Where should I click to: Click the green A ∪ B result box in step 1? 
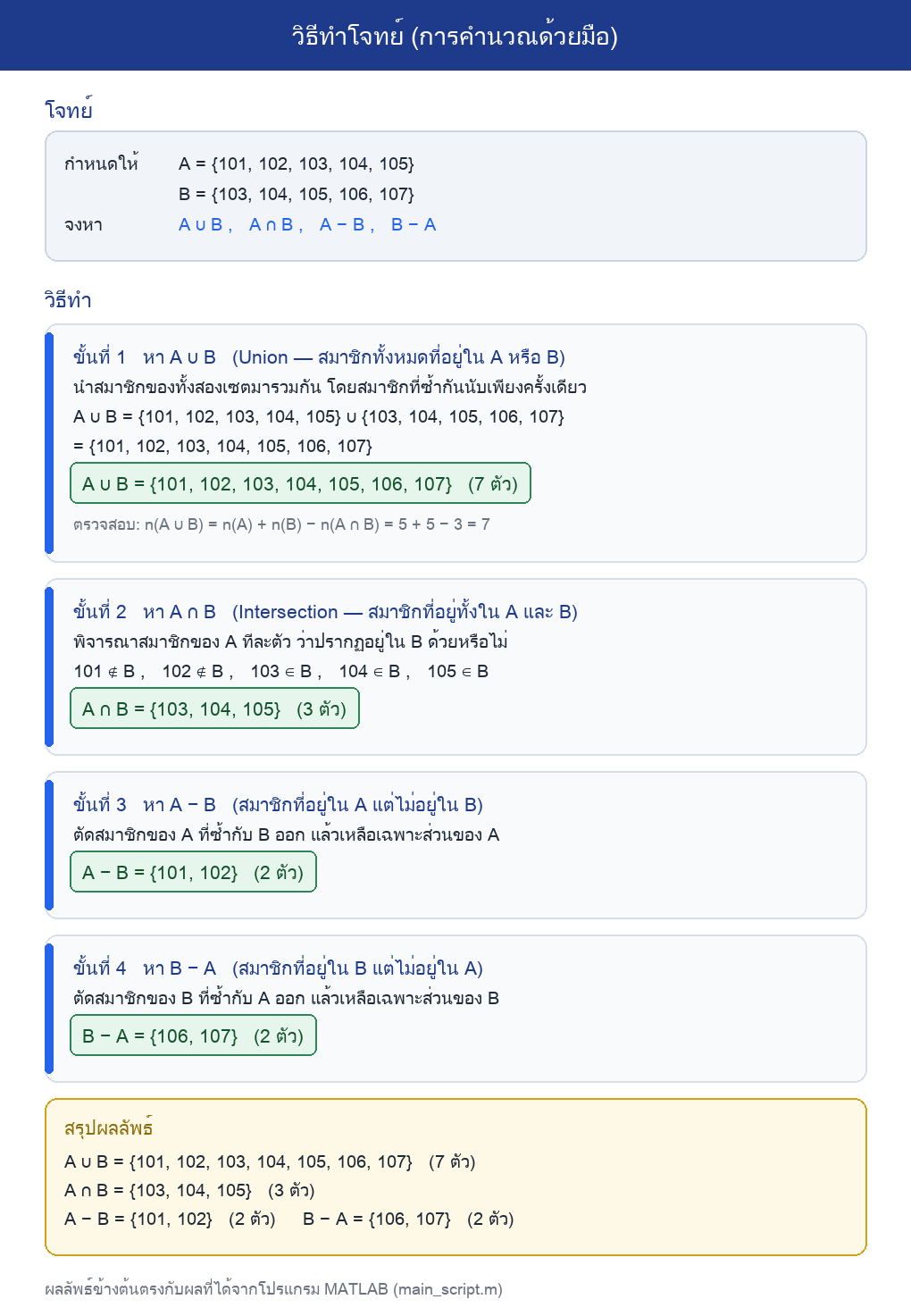(300, 483)
